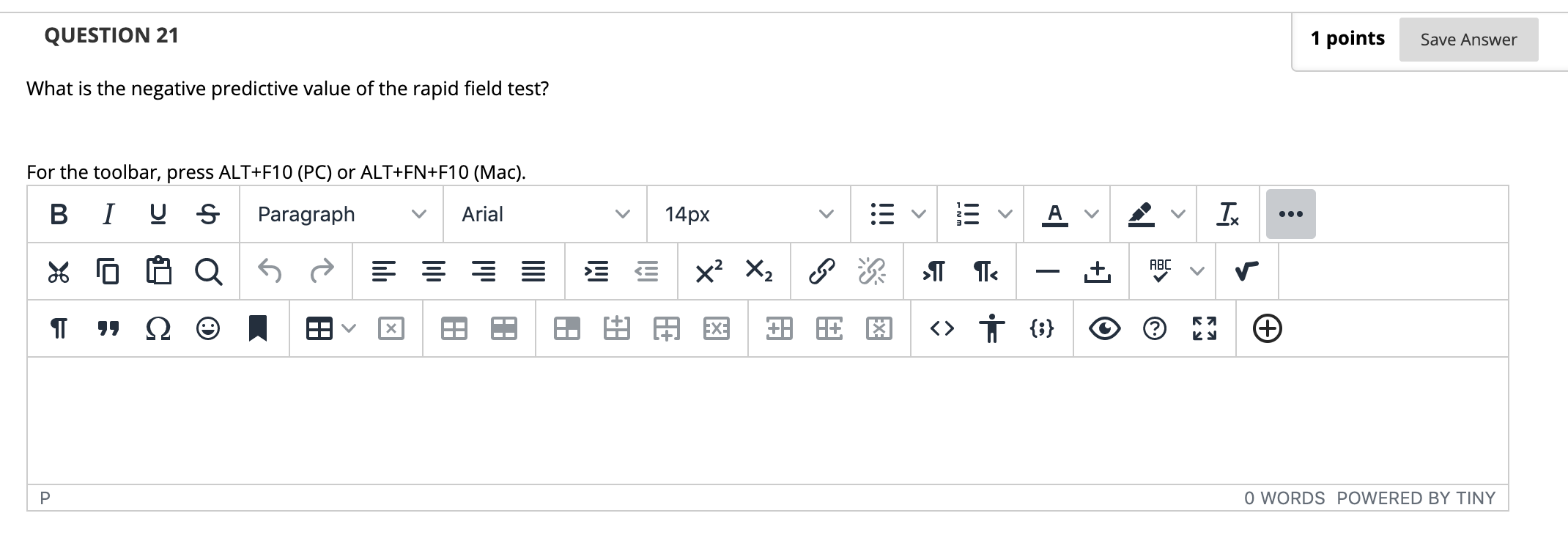The image size is (1568, 557).
Task: Align text to the left
Action: point(383,271)
